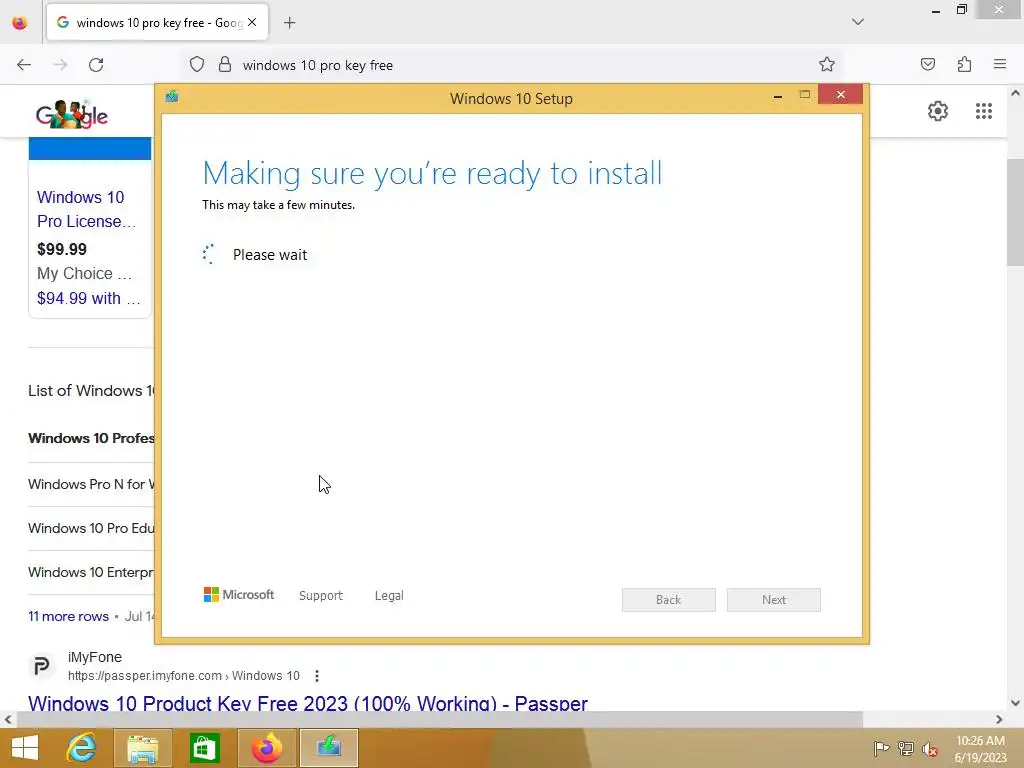Screen dimensions: 1024x768
Task: Click the disabled Back button in Setup
Action: 669,600
